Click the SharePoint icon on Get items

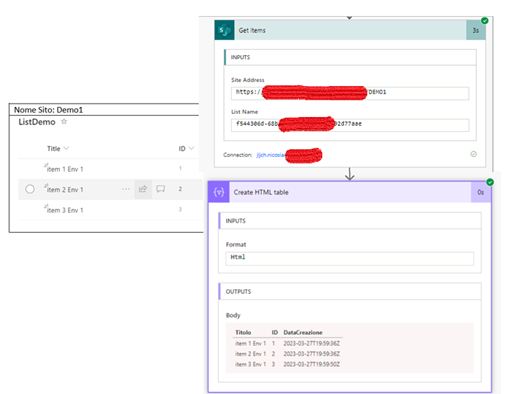224,30
